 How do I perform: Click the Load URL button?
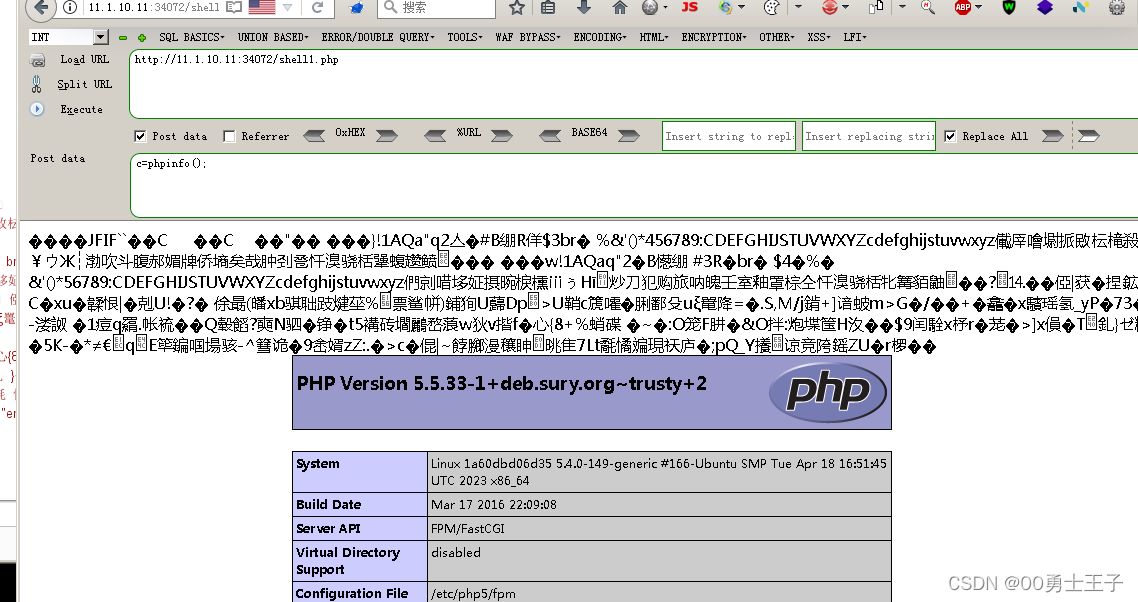(84, 60)
